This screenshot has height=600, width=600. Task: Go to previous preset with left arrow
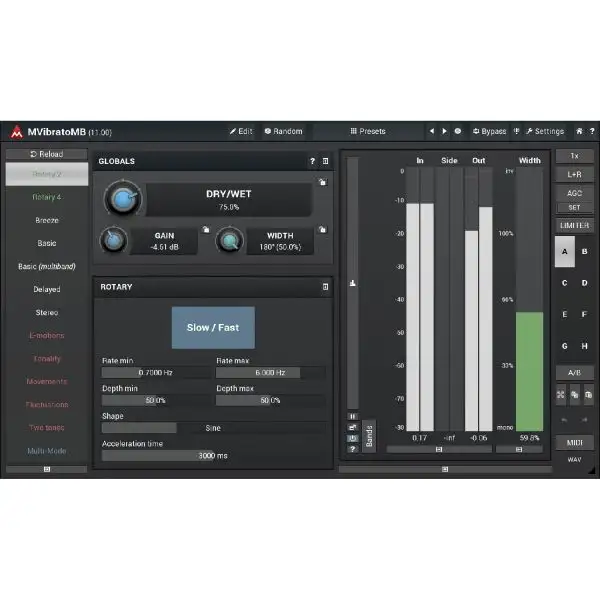(432, 131)
